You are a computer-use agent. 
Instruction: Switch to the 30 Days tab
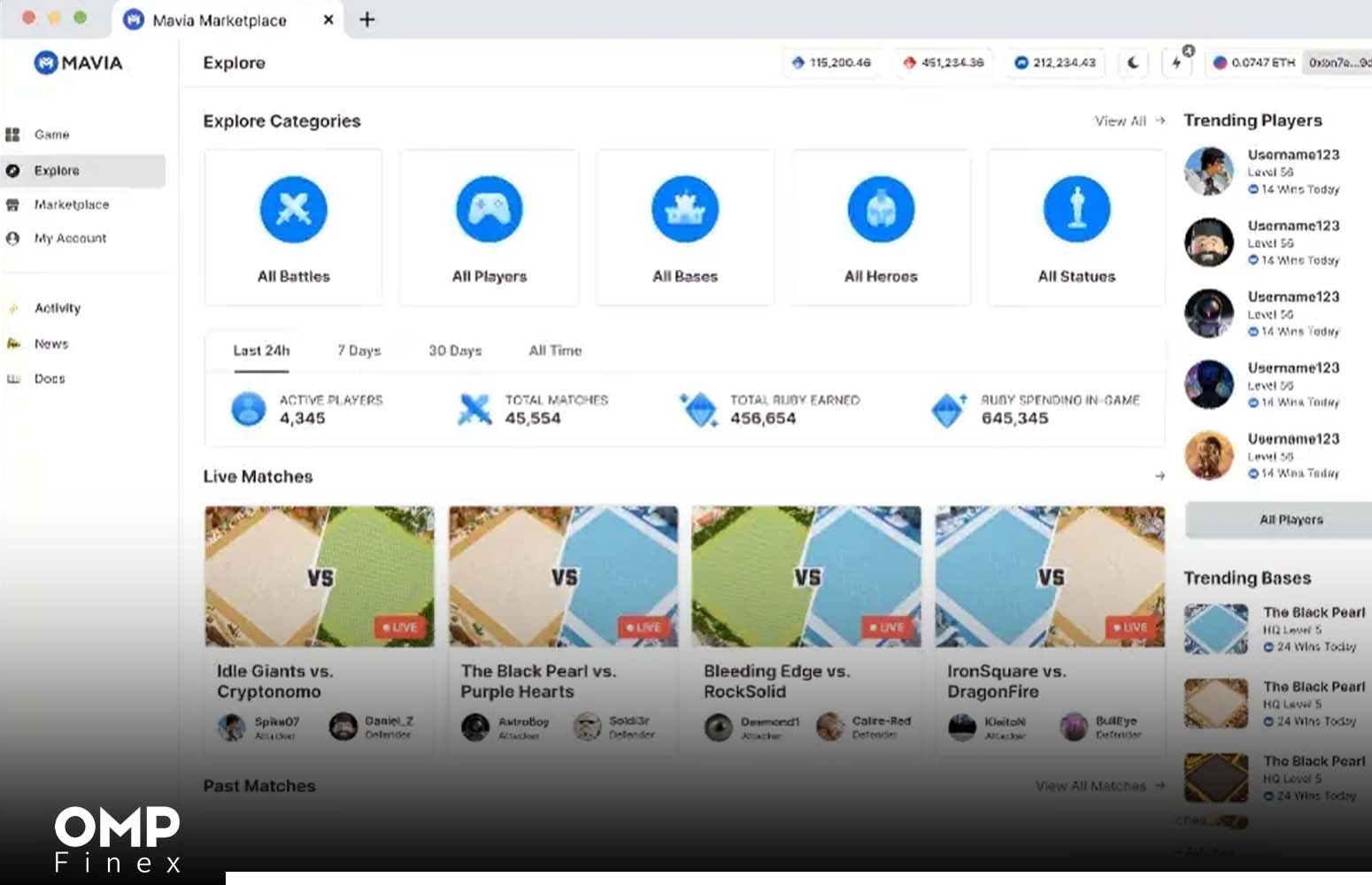coord(455,350)
